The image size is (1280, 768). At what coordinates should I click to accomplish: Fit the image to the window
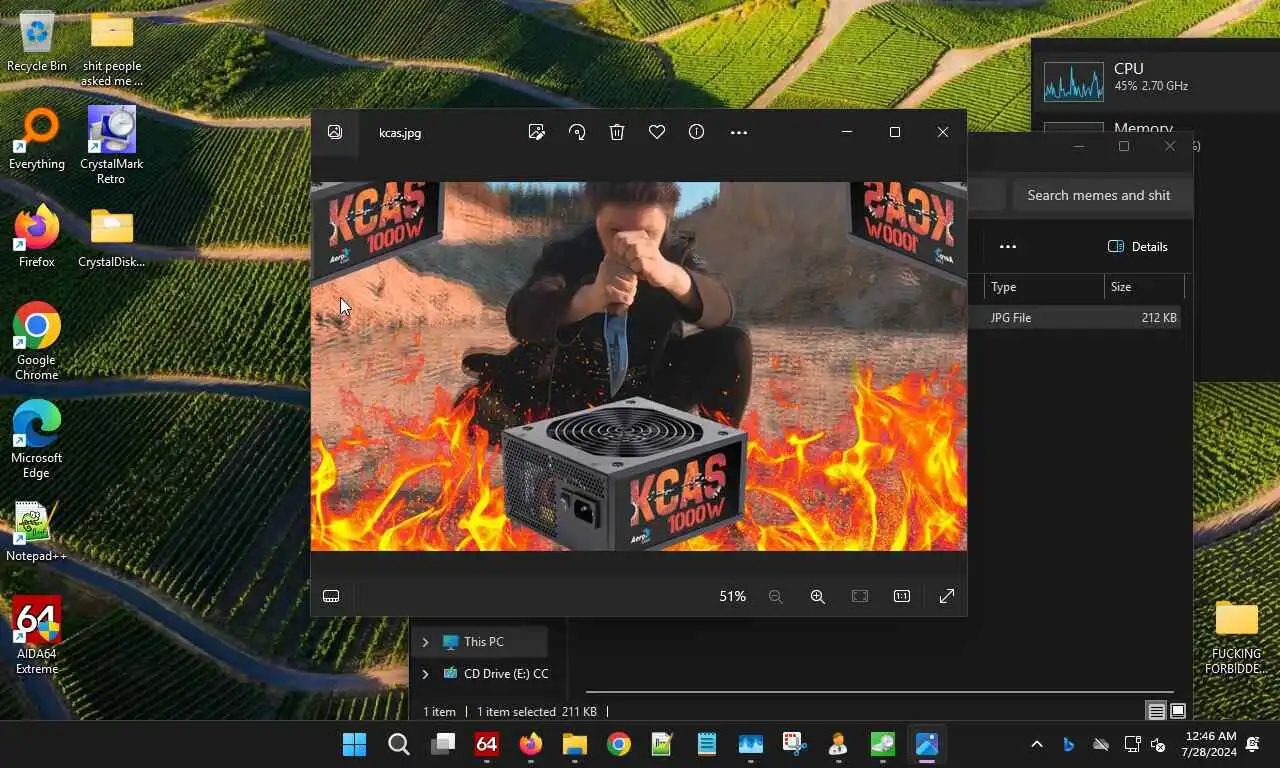point(860,596)
